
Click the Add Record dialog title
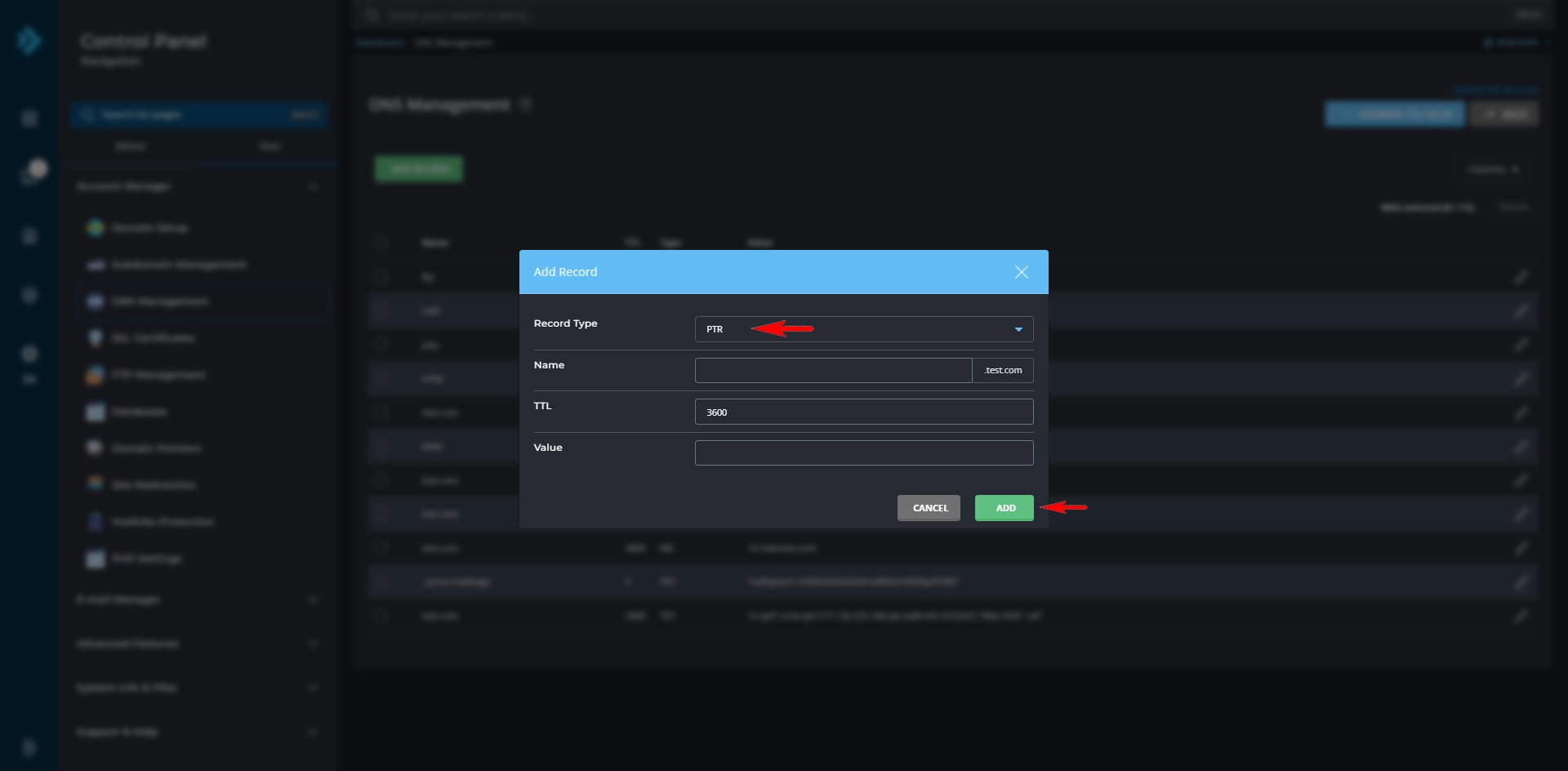pos(565,272)
